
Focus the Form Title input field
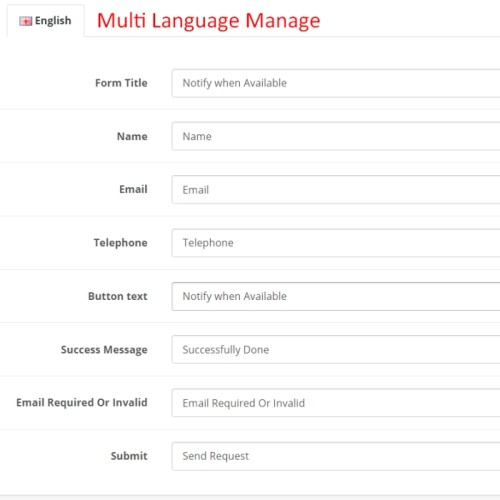tap(336, 83)
